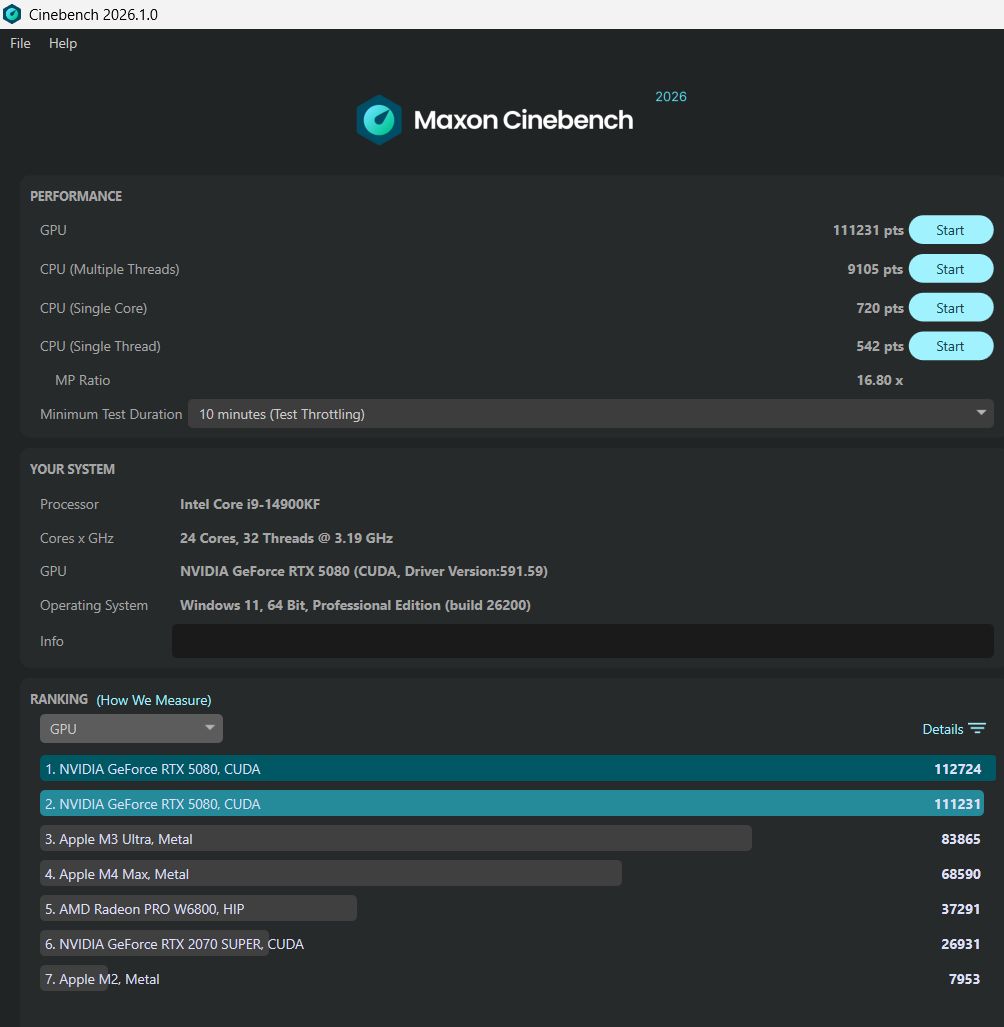
Task: Open the File menu
Action: (20, 43)
